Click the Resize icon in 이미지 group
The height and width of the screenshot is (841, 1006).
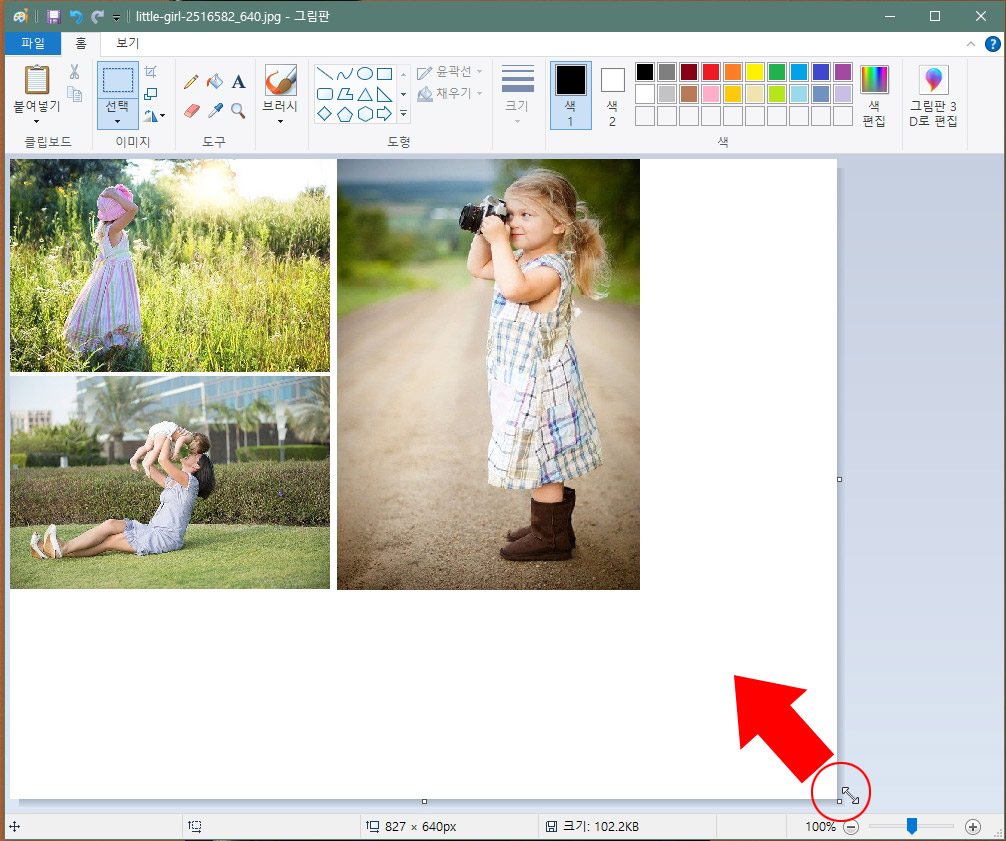[150, 94]
